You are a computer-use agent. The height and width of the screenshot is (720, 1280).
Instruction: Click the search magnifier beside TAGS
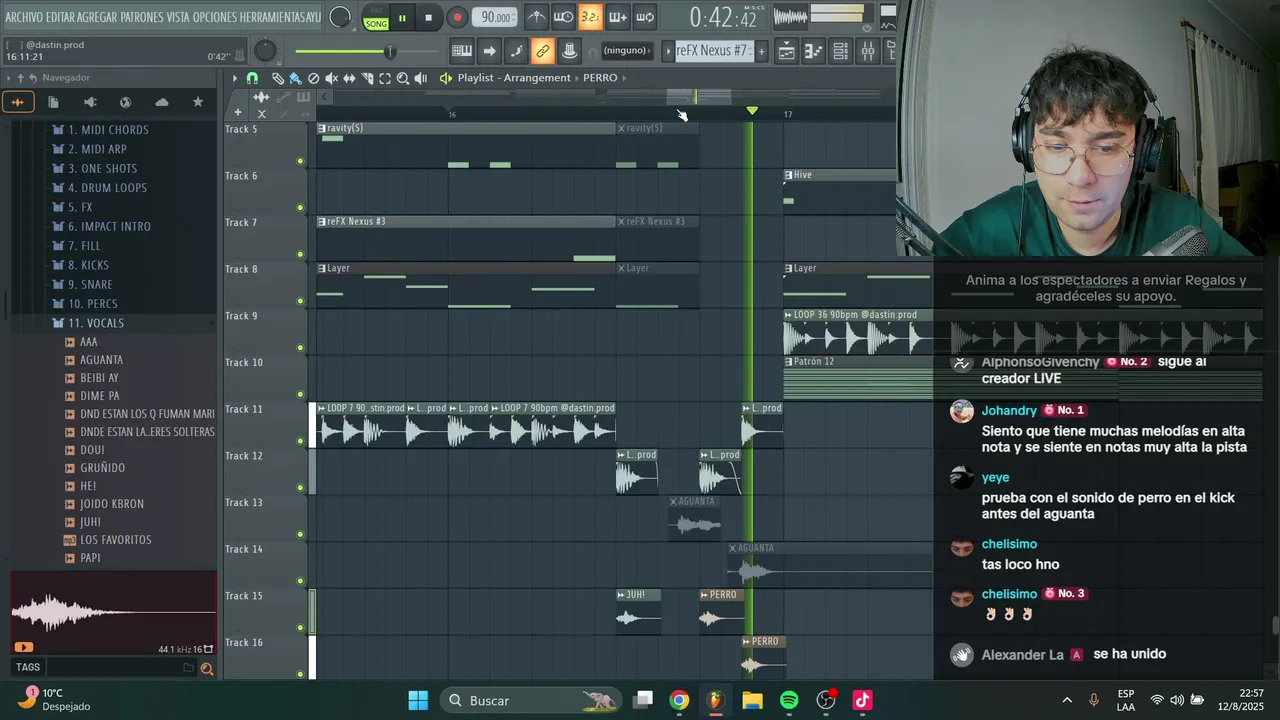(x=207, y=669)
